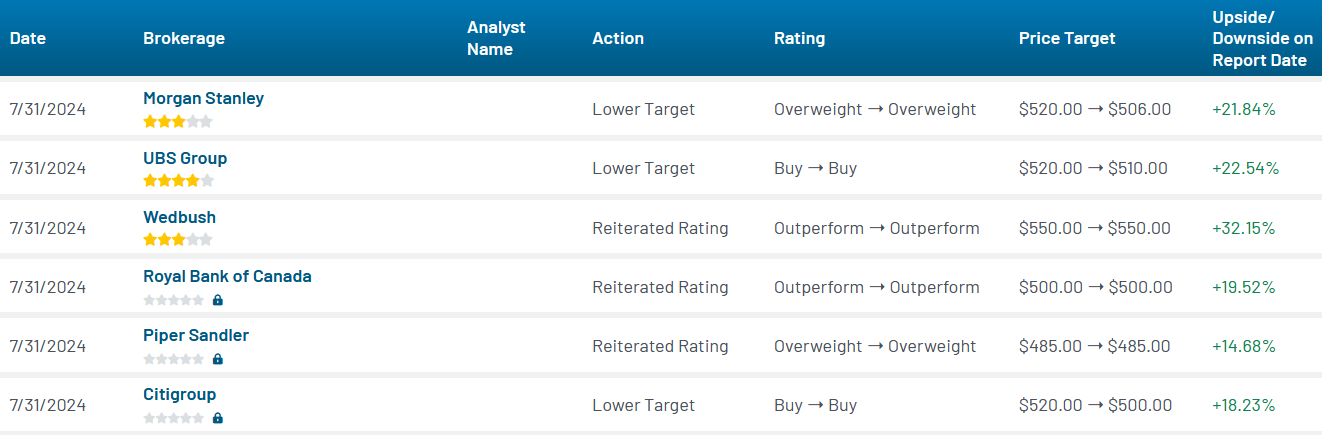Open the Royal Bank of Canada link
Image resolution: width=1322 pixels, height=435 pixels.
(x=227, y=276)
